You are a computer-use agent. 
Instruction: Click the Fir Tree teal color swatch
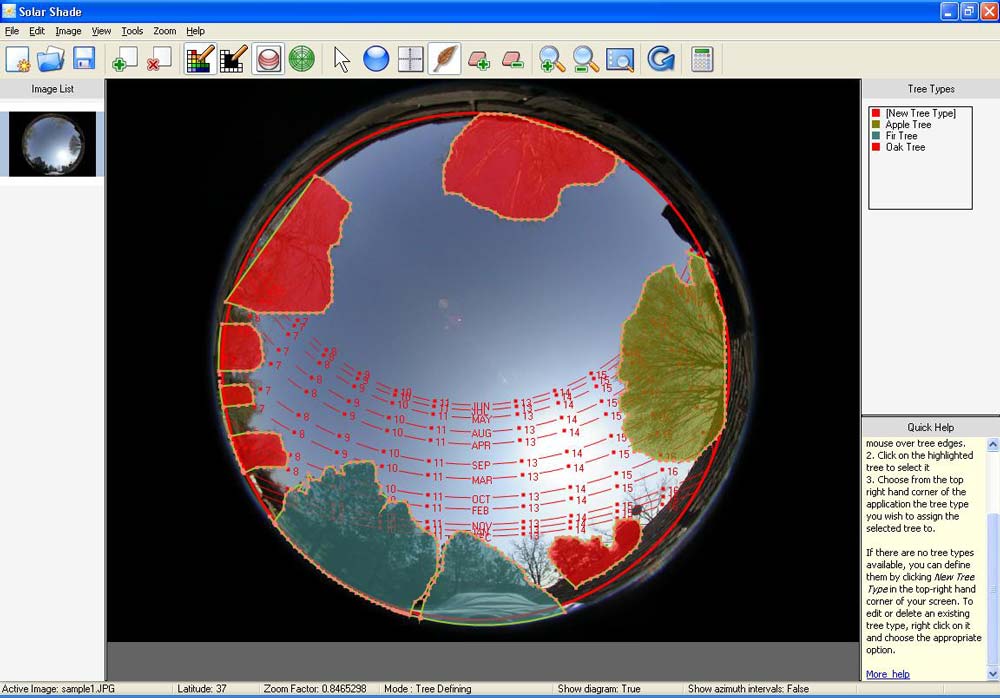(875, 136)
